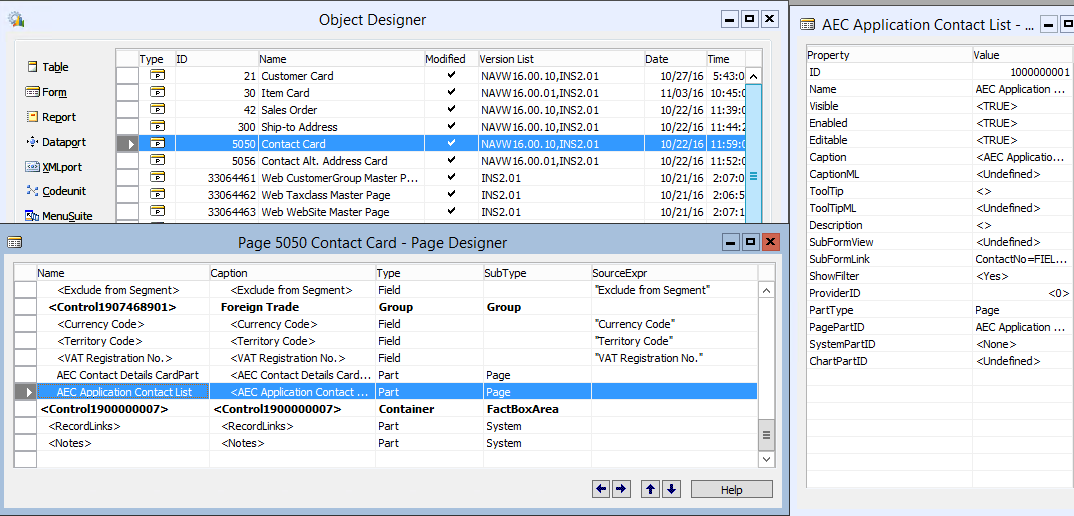The image size is (1074, 516).
Task: Click the properties window title icon
Action: coord(808,25)
